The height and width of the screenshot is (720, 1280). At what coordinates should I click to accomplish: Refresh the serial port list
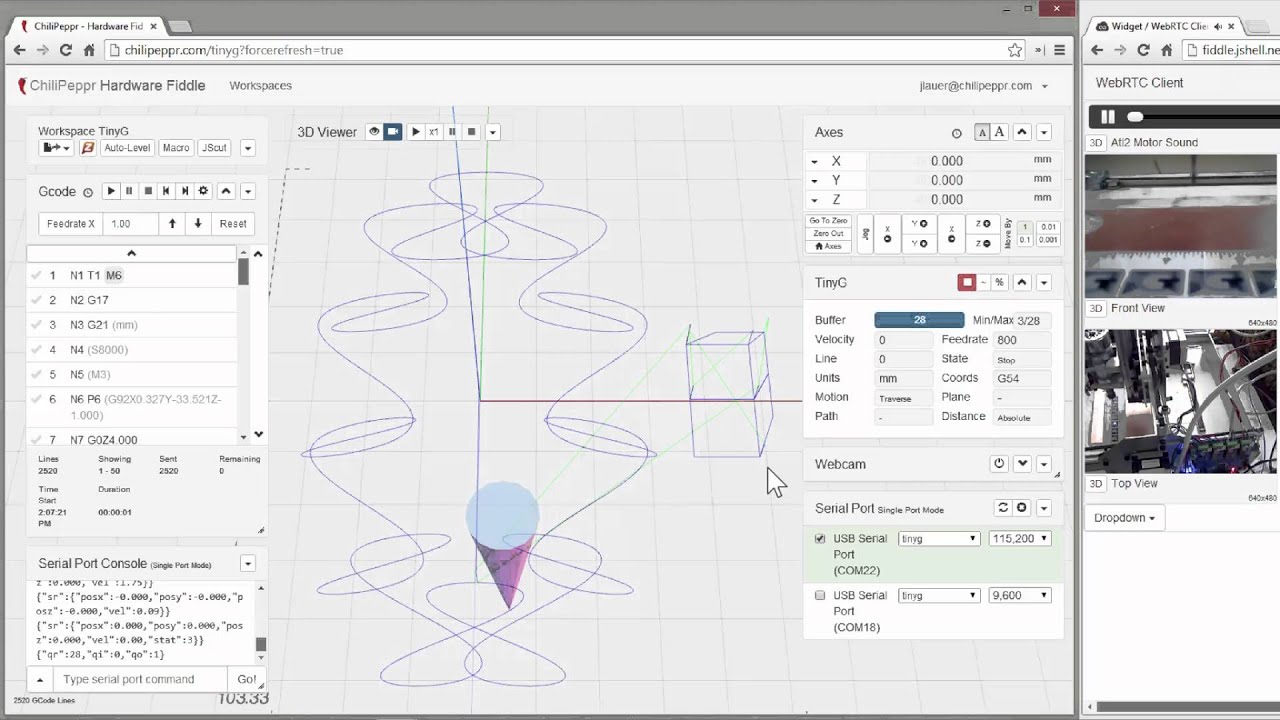[x=1003, y=508]
